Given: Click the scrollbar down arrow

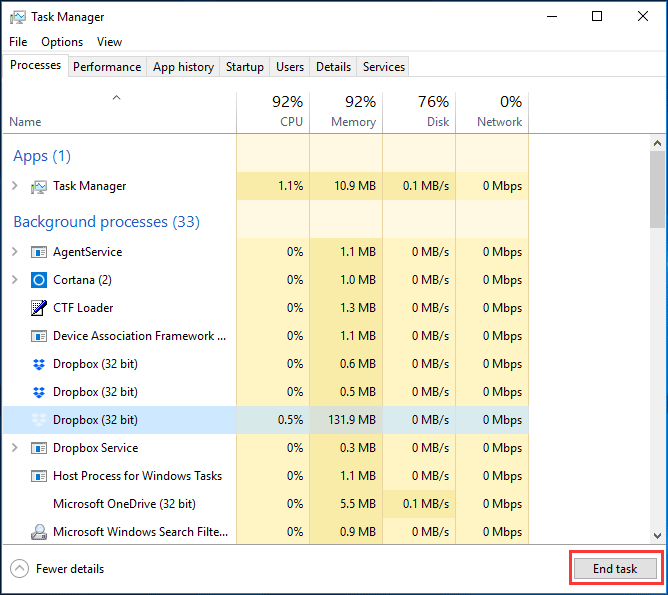Looking at the screenshot, I should click(x=657, y=535).
